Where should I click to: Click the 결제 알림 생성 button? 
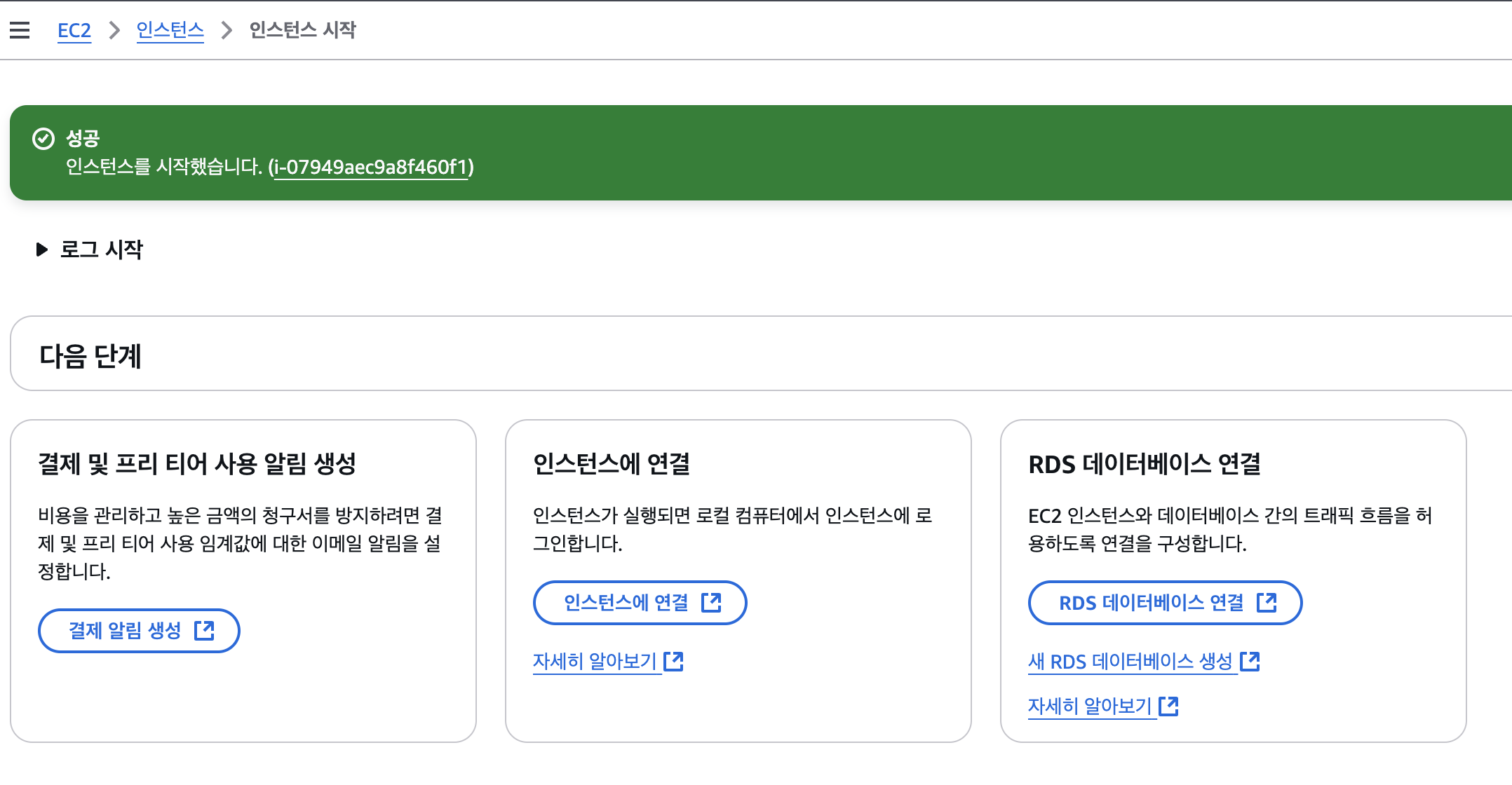pyautogui.click(x=125, y=631)
